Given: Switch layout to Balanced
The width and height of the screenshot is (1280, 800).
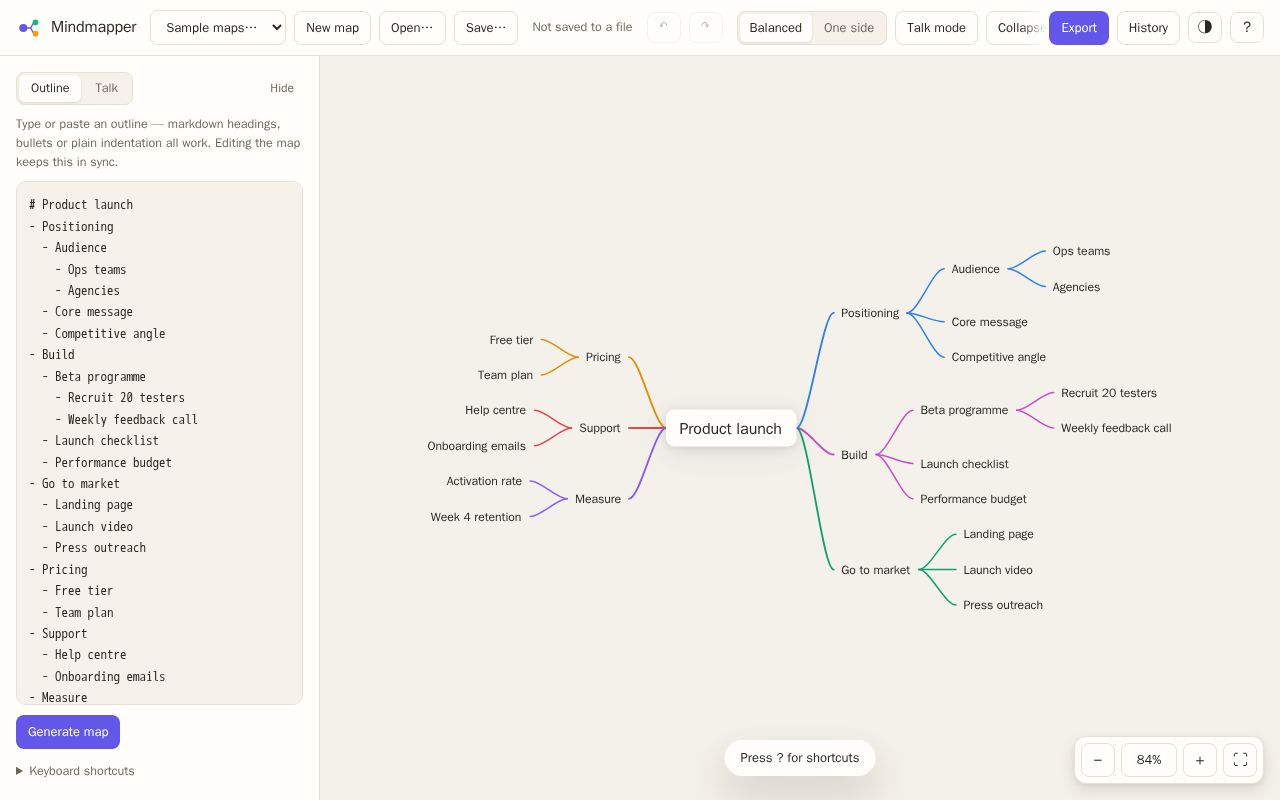Looking at the screenshot, I should pyautogui.click(x=775, y=28).
